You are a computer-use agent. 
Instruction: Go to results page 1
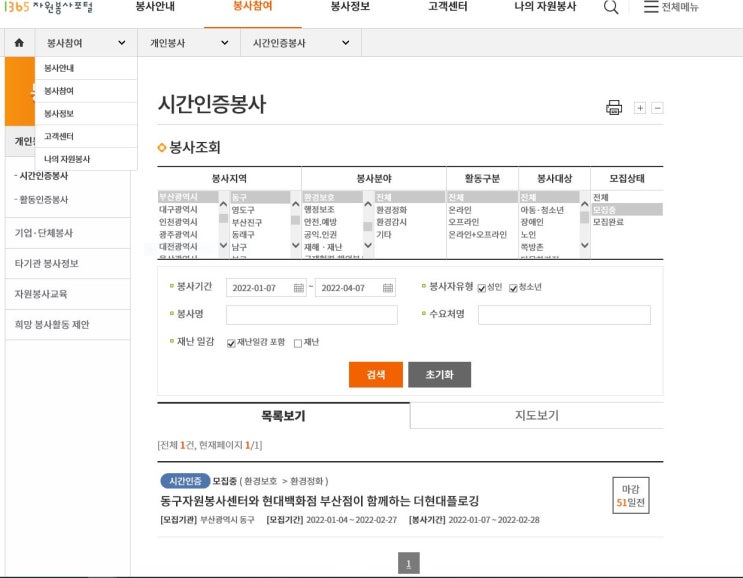point(408,564)
